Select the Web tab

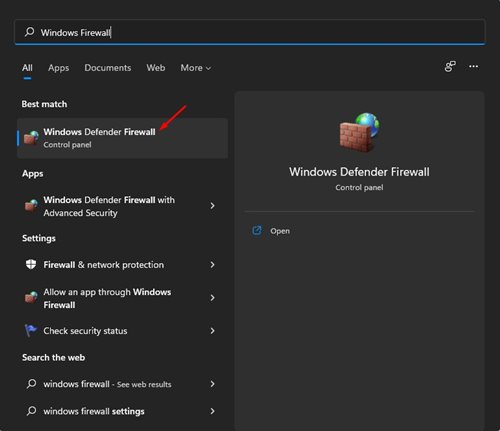click(x=156, y=68)
